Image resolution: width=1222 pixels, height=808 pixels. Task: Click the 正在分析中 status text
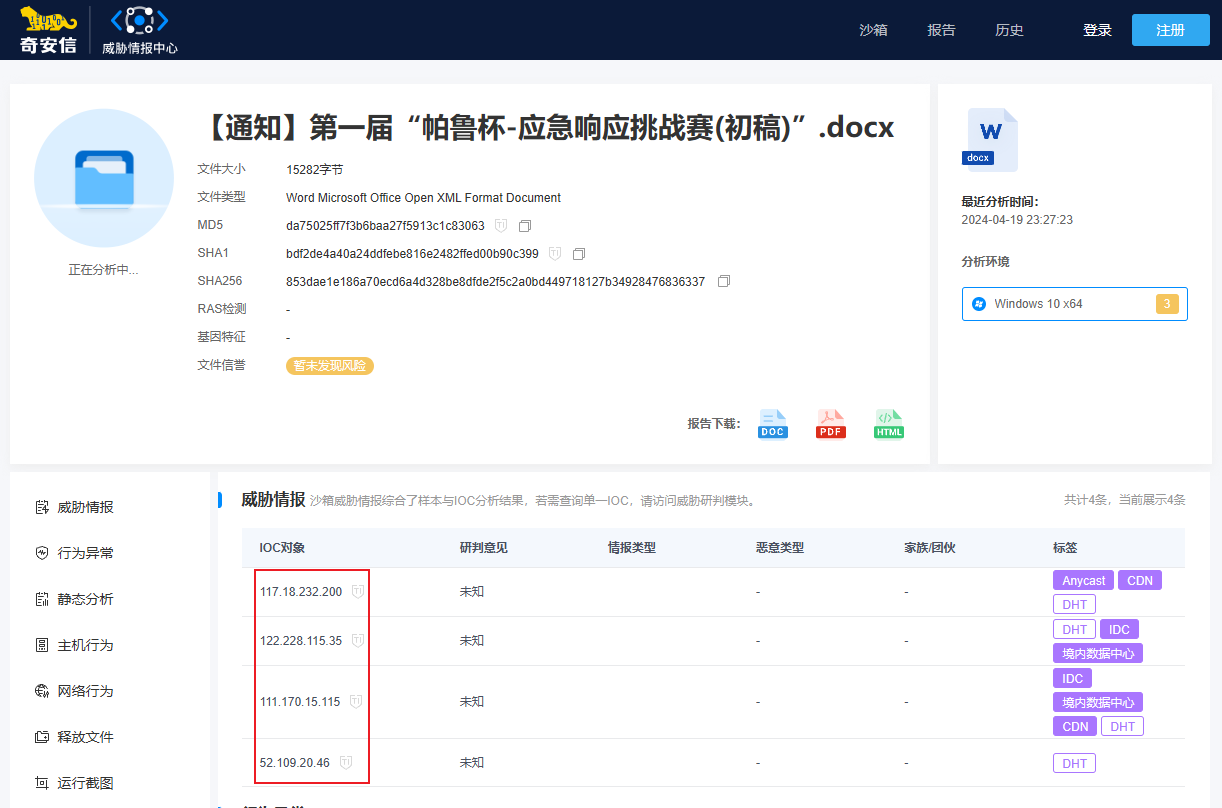(103, 270)
